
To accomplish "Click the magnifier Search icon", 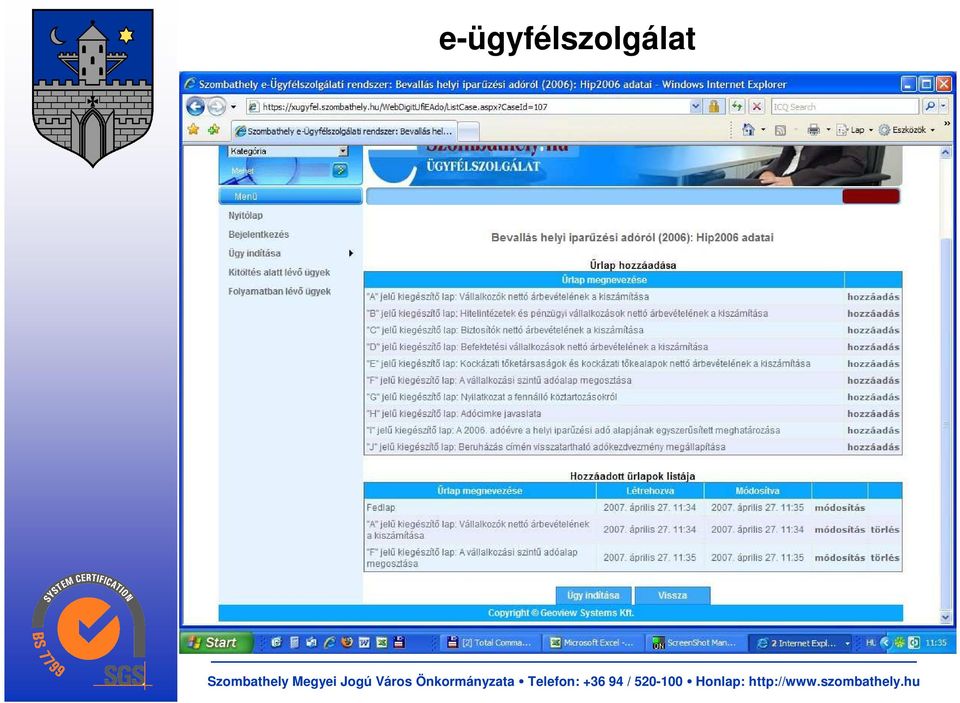I will [931, 107].
